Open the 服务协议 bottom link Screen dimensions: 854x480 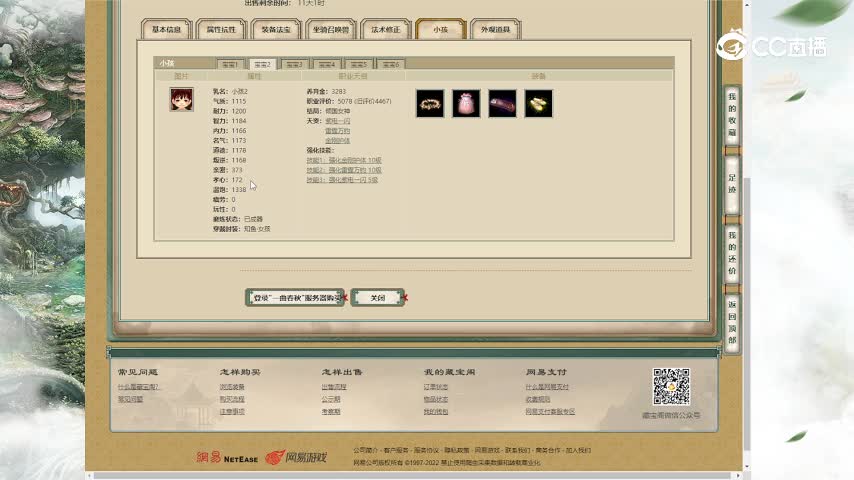(426, 451)
